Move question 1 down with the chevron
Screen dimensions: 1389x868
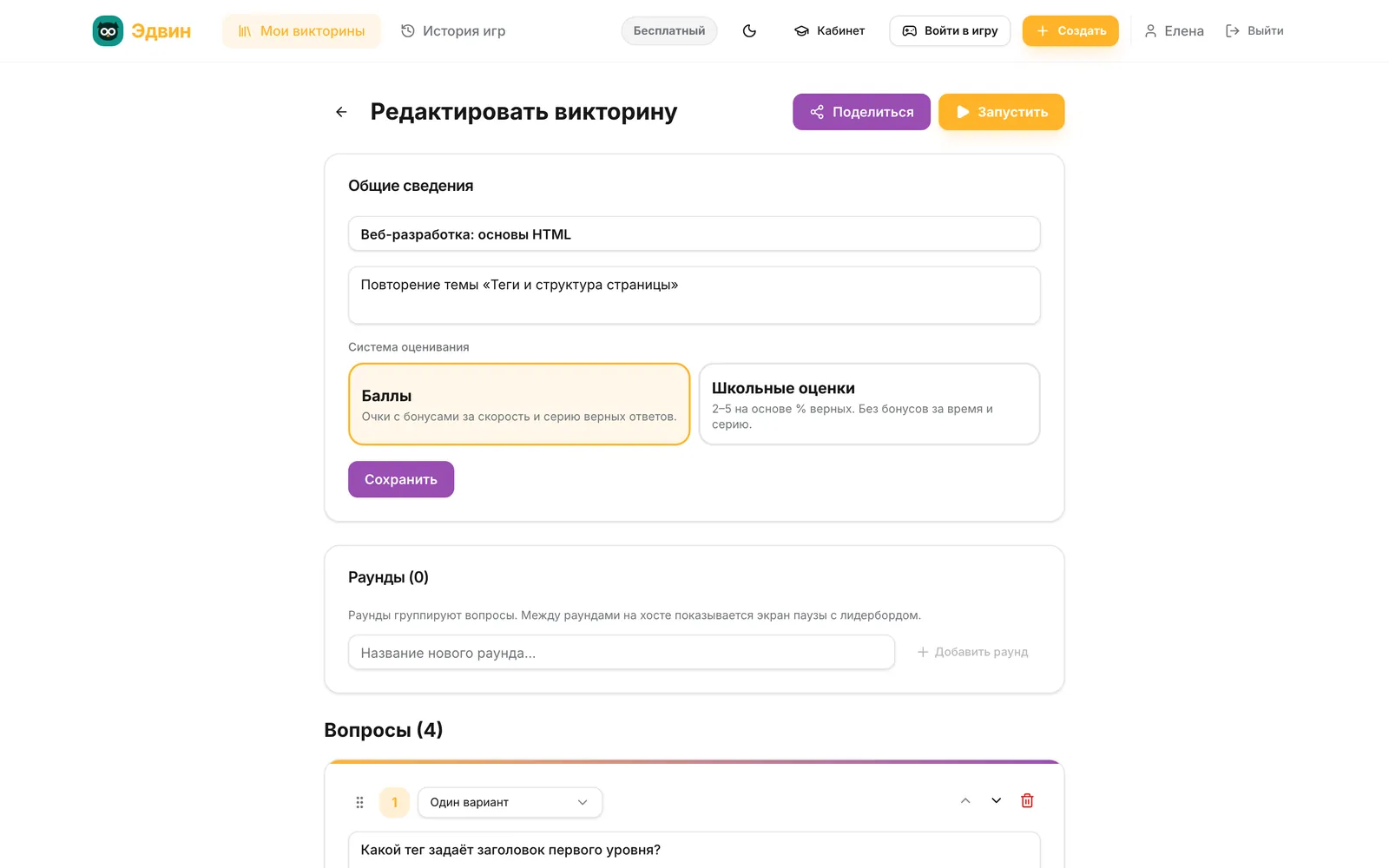(997, 801)
